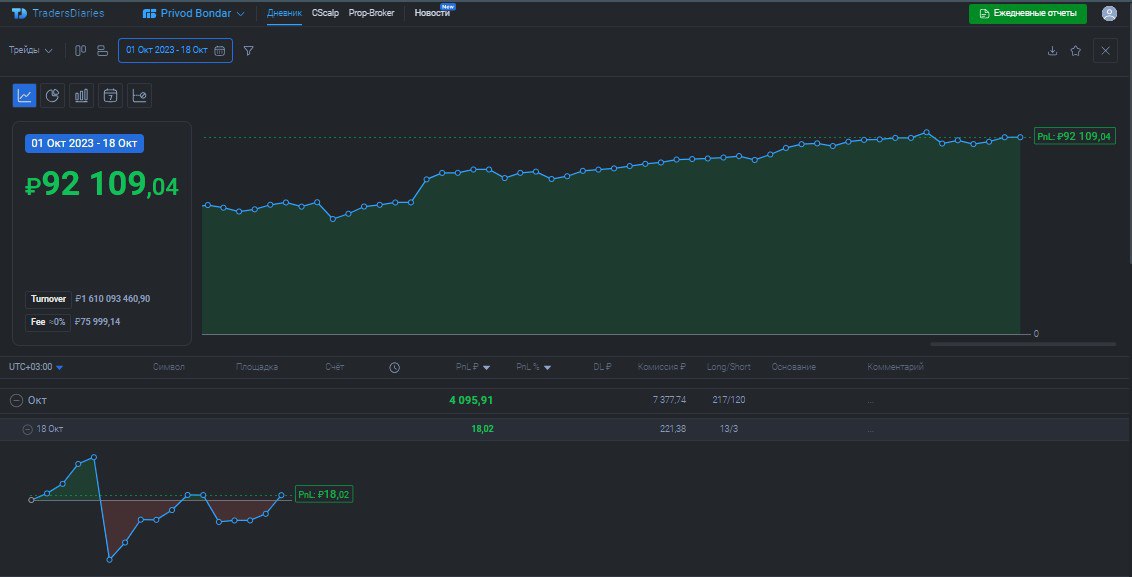The image size is (1132, 577).
Task: Open the pie chart view
Action: point(53,95)
